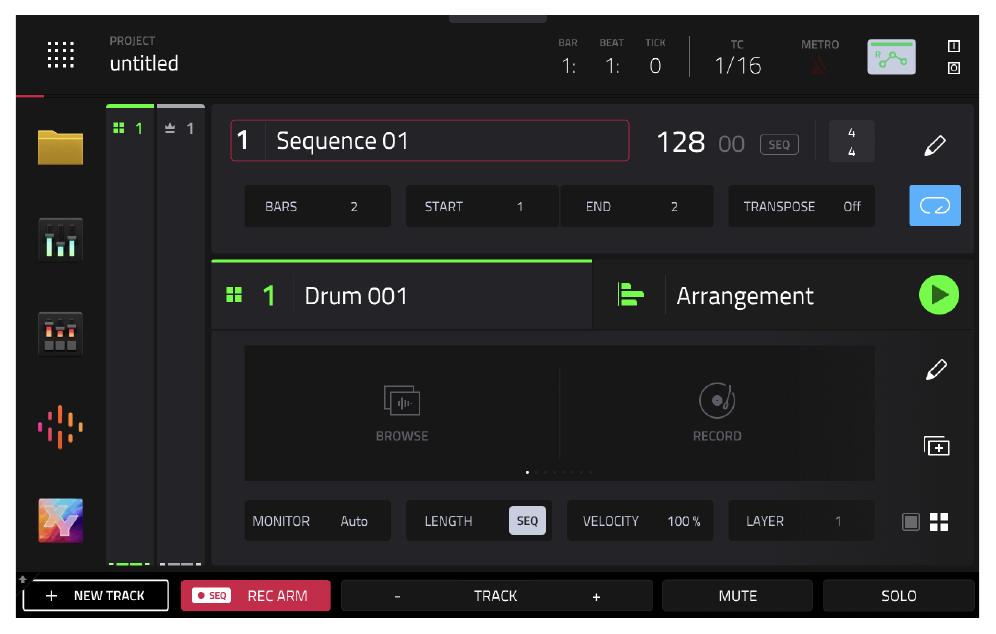Image resolution: width=996 pixels, height=634 pixels.
Task: Click the sequence pencil edit icon
Action: point(935,145)
